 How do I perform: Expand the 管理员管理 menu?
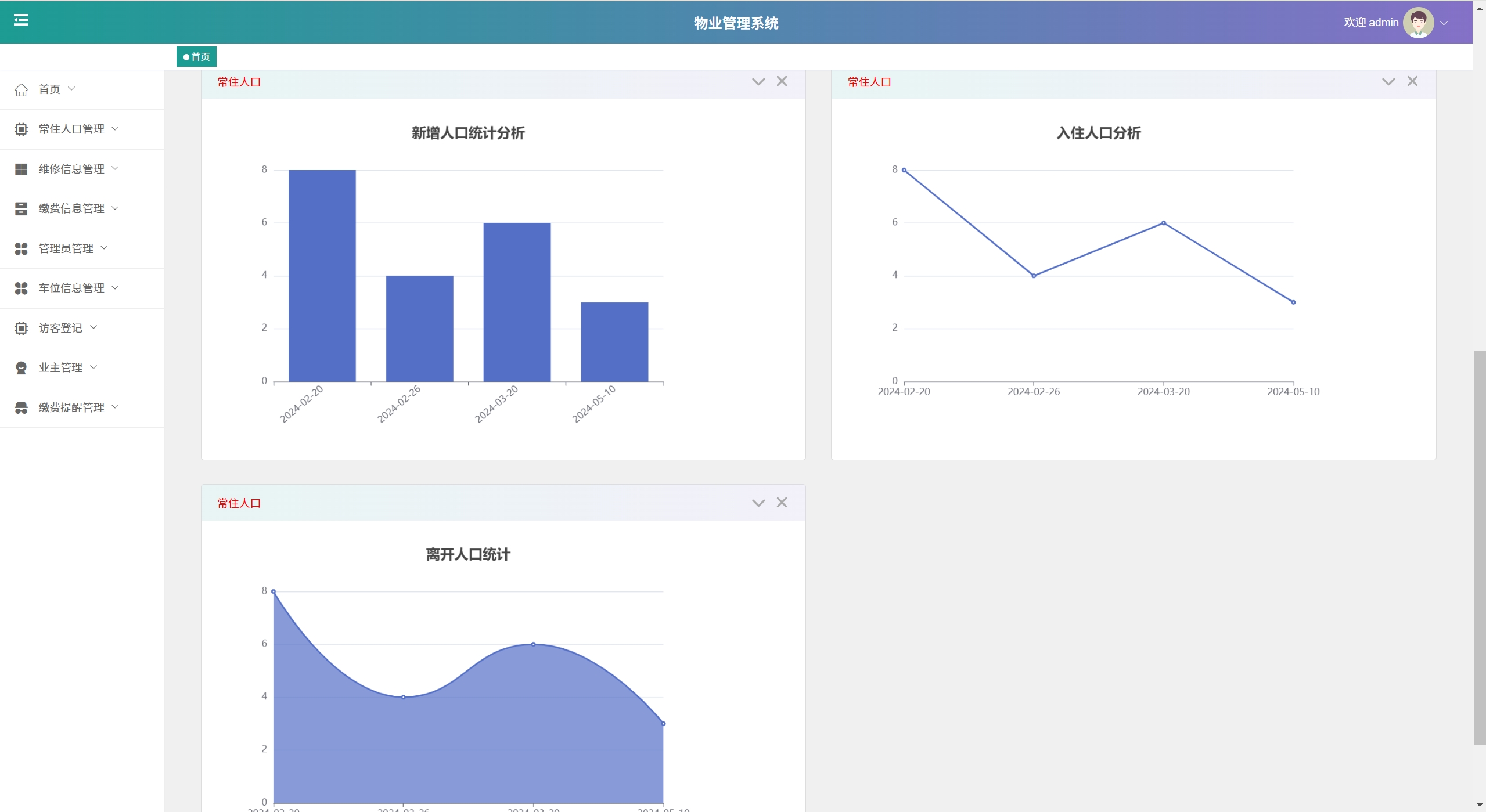pos(66,249)
